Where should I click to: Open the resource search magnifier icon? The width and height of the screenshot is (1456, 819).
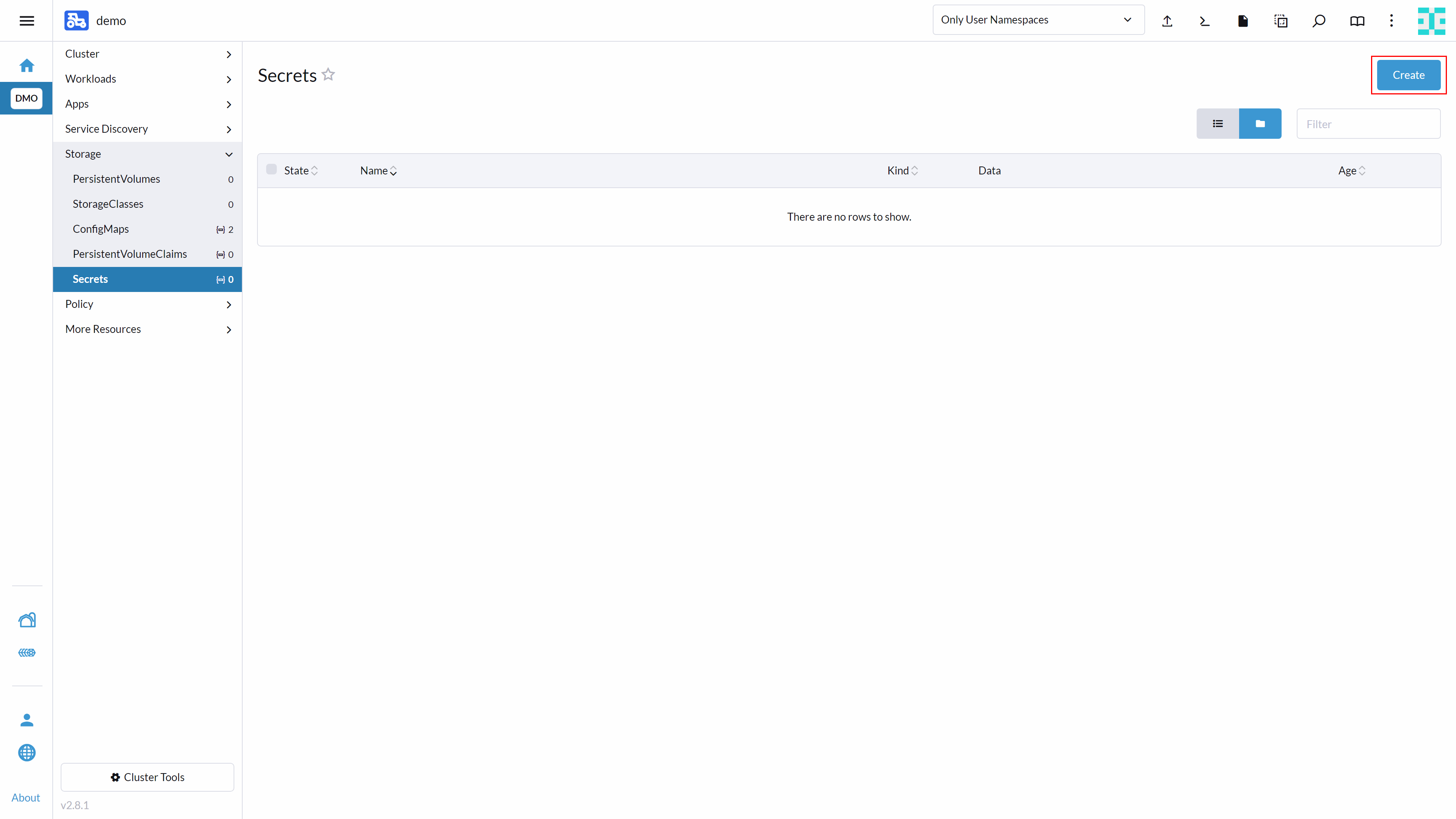(1319, 21)
